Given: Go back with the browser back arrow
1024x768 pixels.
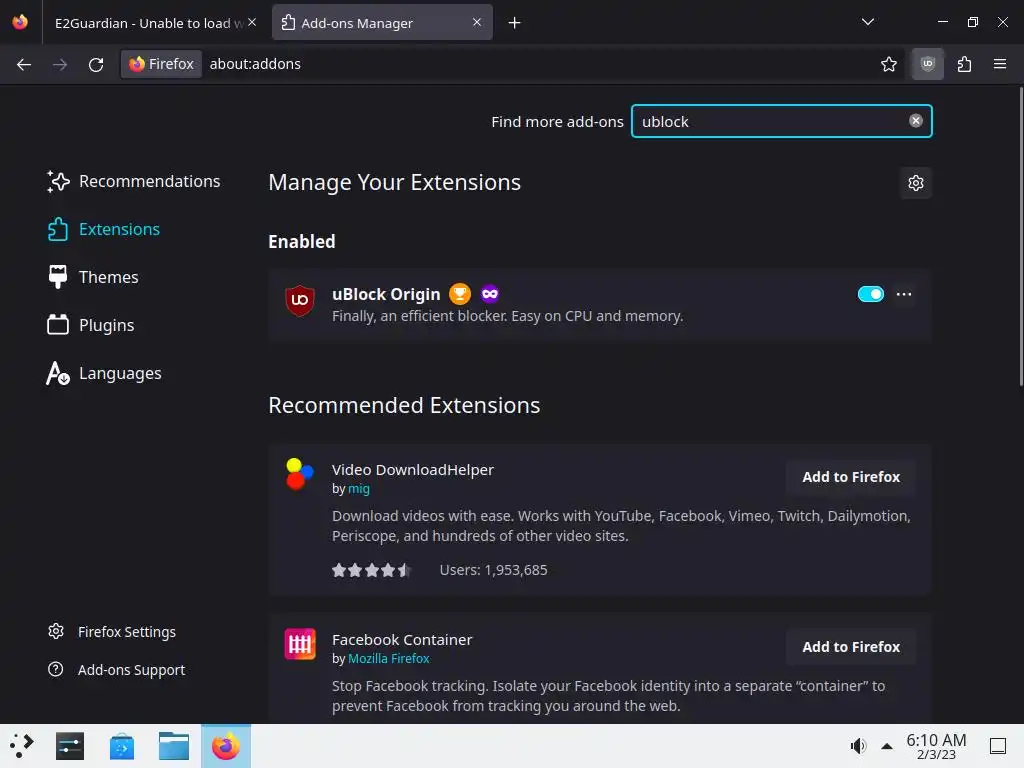Looking at the screenshot, I should pyautogui.click(x=24, y=64).
